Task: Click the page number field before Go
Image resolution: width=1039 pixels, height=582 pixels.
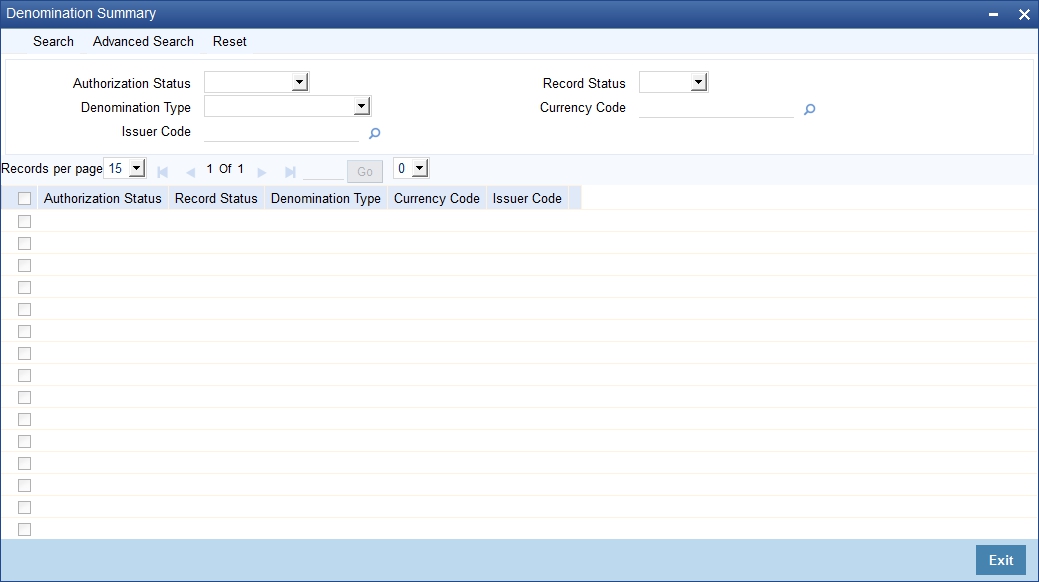Action: 323,172
